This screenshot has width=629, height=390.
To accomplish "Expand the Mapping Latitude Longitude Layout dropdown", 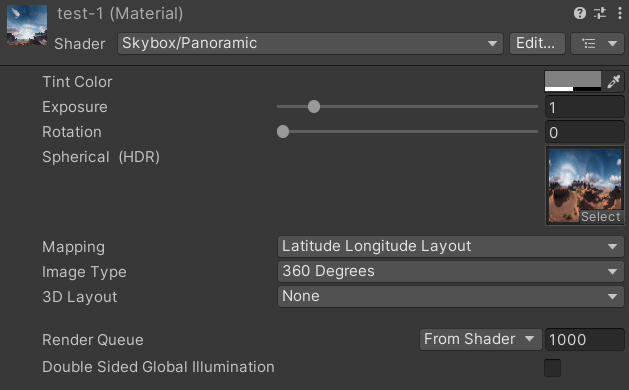I will [450, 246].
